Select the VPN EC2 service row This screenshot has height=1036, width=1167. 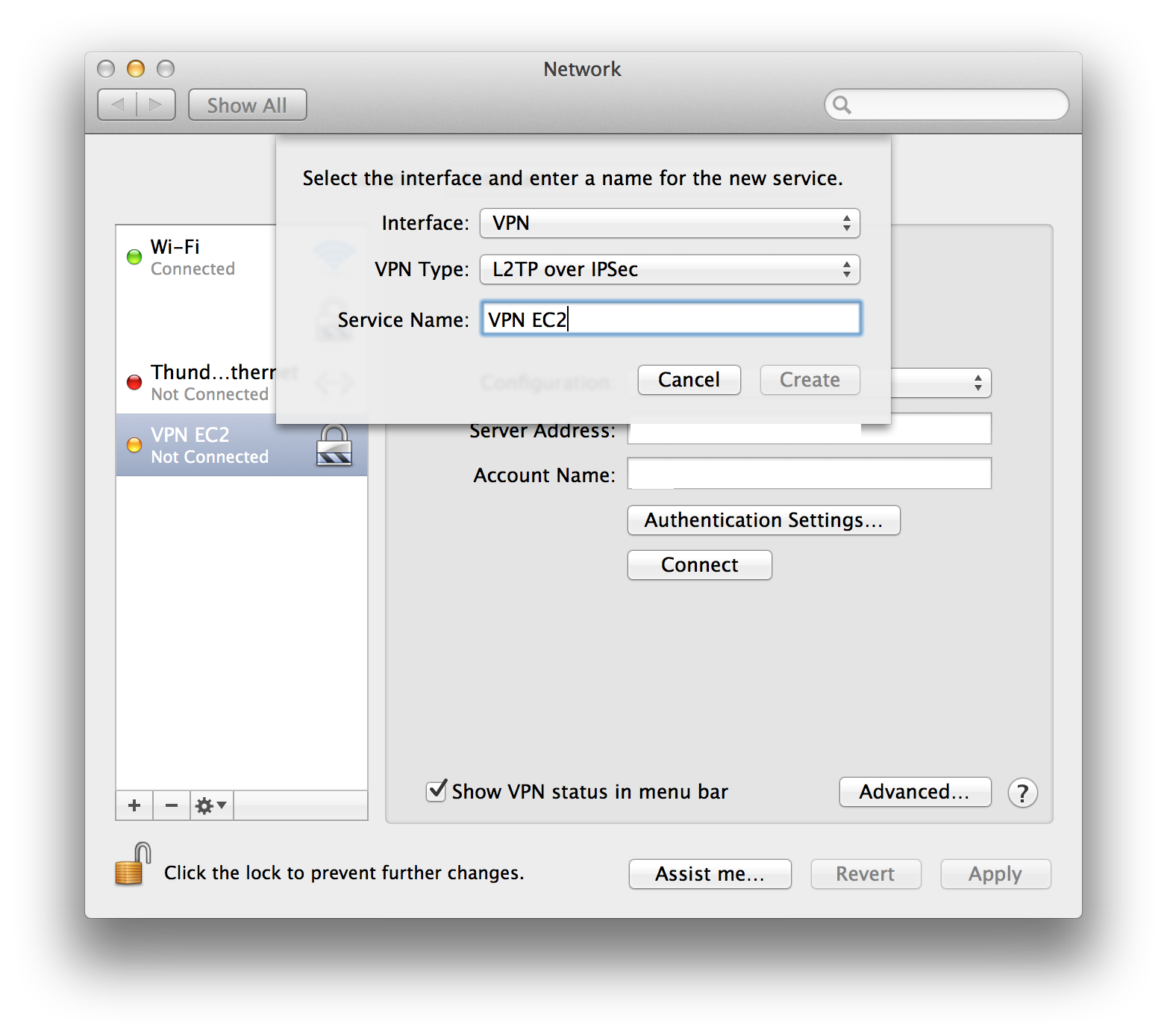point(242,446)
